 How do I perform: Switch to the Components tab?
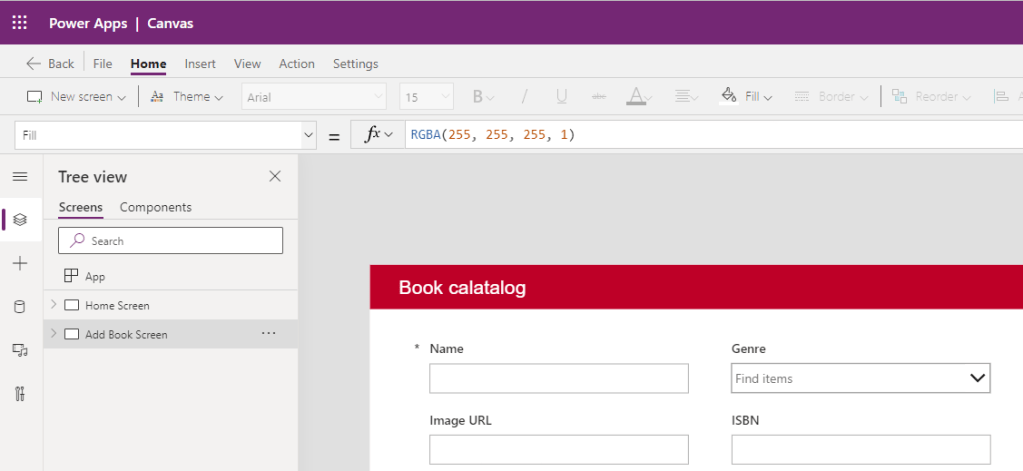155,207
